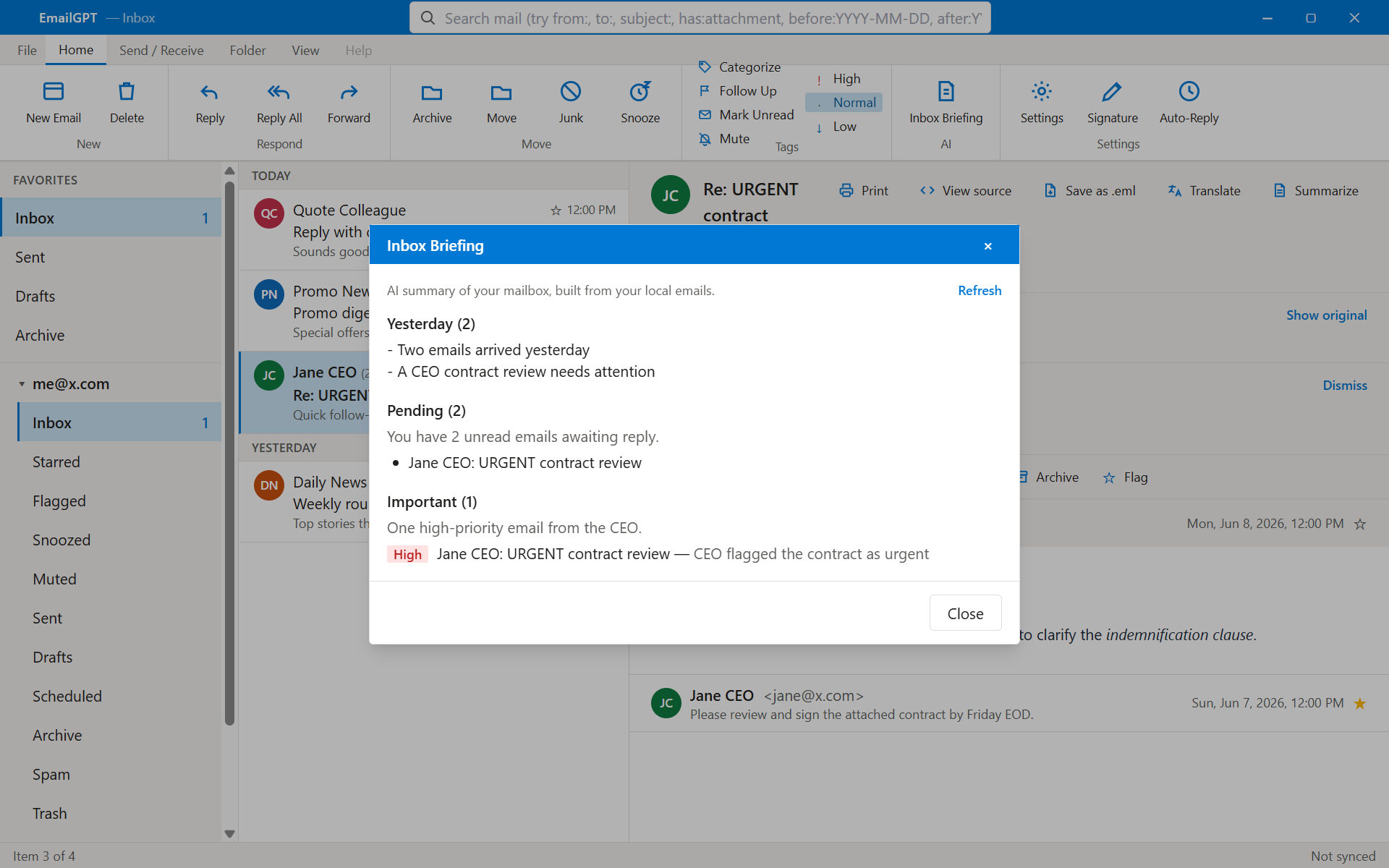This screenshot has width=1389, height=868.
Task: Click the Delete trash icon
Action: pos(127,92)
